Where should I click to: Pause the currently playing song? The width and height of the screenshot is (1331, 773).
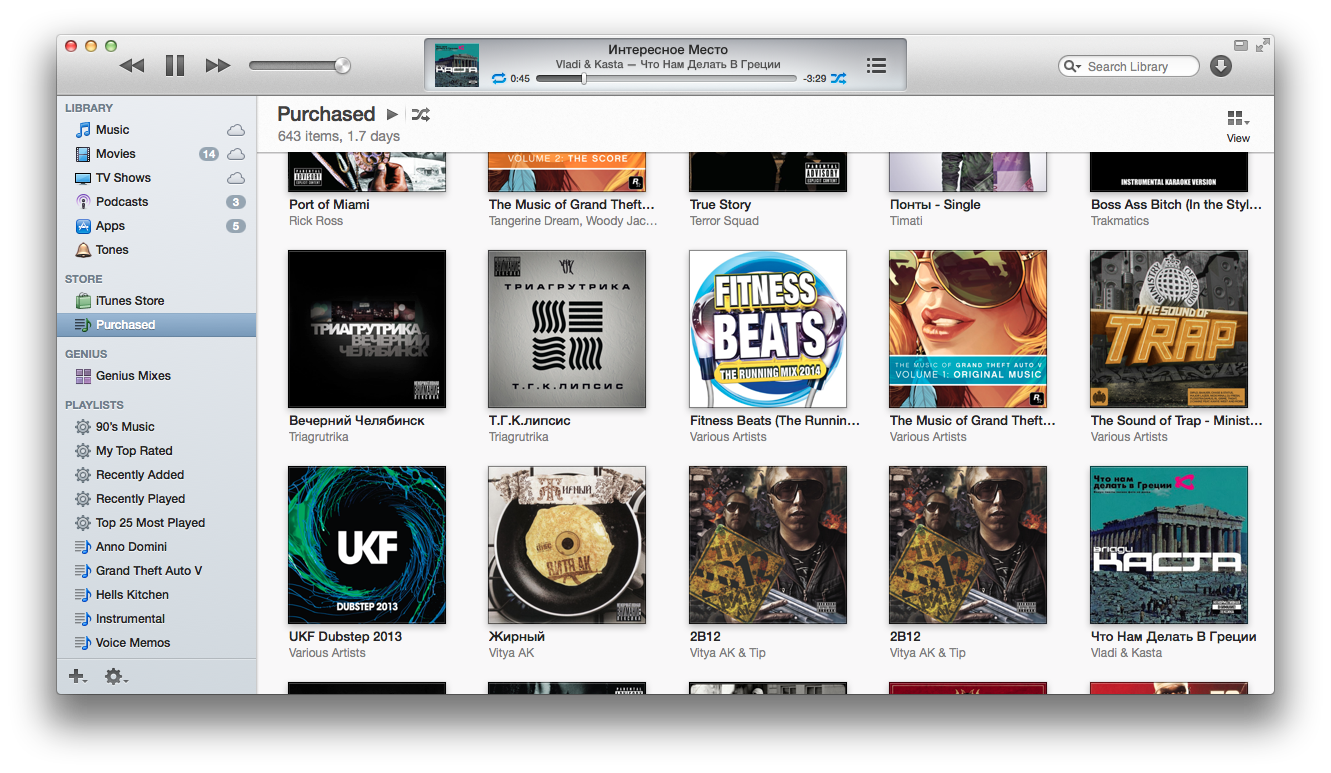coord(175,66)
